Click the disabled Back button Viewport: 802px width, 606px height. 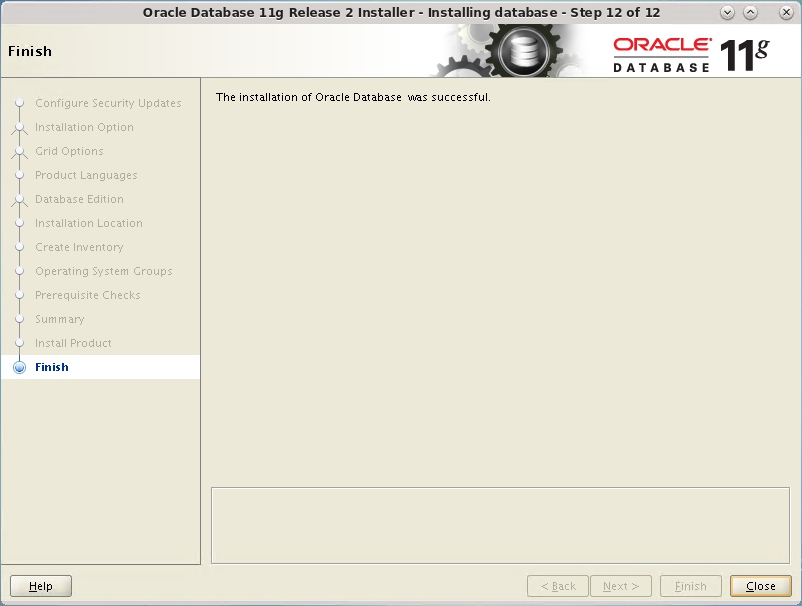(x=558, y=586)
